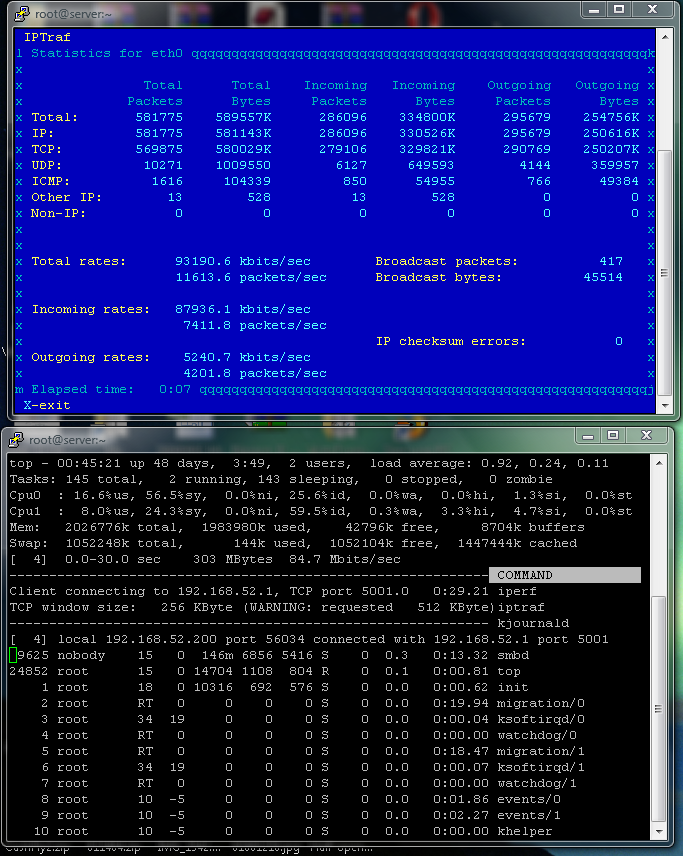Click the watchdog/1 process entry
Viewport: 683px width, 856px height.
pos(537,783)
